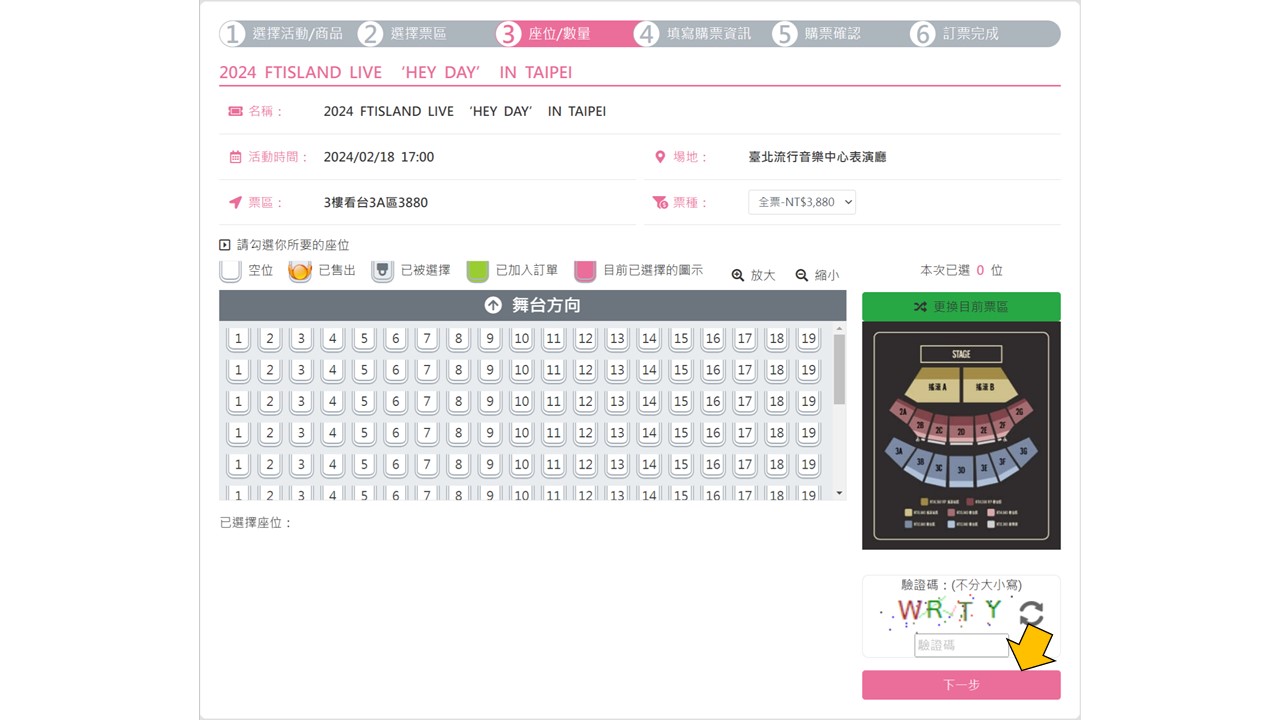The width and height of the screenshot is (1280, 720).
Task: Click the venue seating map thumbnail
Action: tap(961, 435)
